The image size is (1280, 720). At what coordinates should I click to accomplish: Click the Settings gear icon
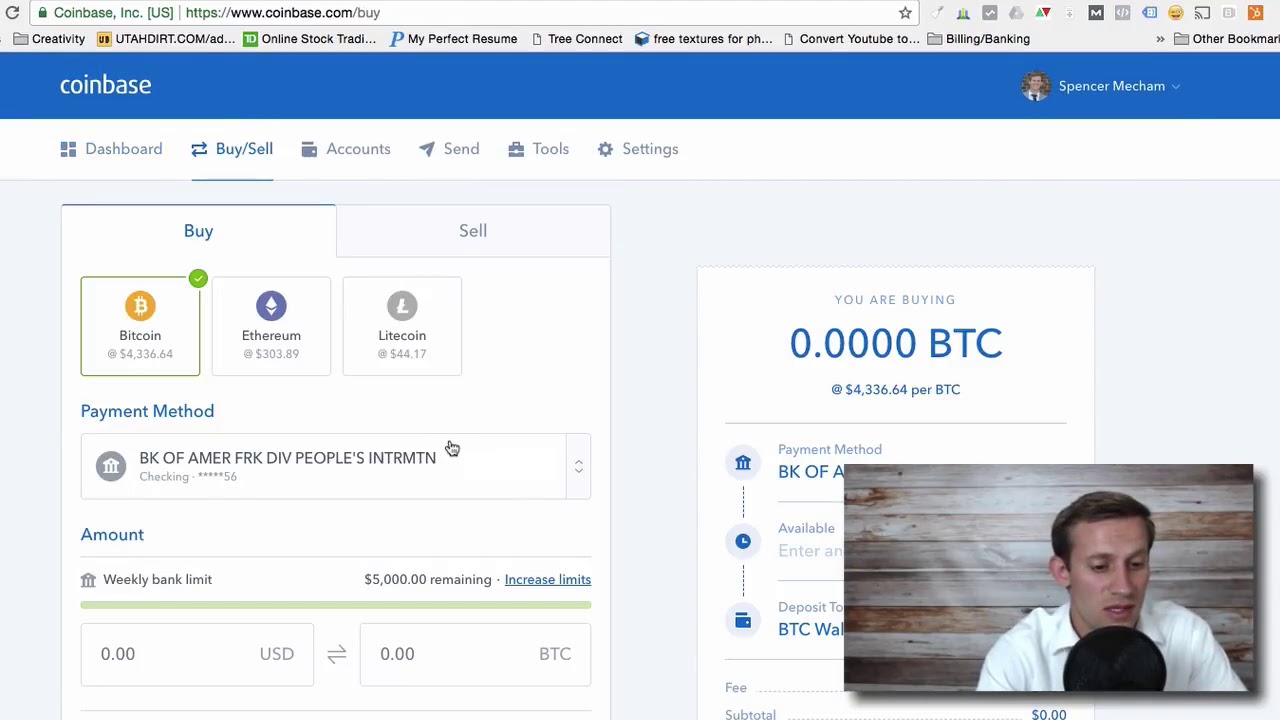click(605, 149)
